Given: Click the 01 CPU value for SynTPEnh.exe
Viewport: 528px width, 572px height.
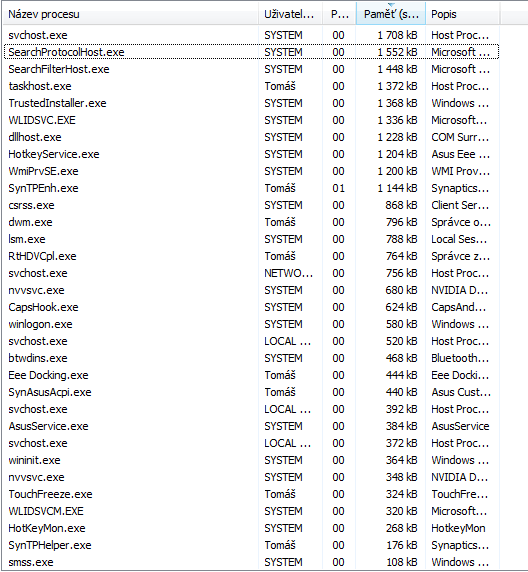Looking at the screenshot, I should tap(338, 188).
